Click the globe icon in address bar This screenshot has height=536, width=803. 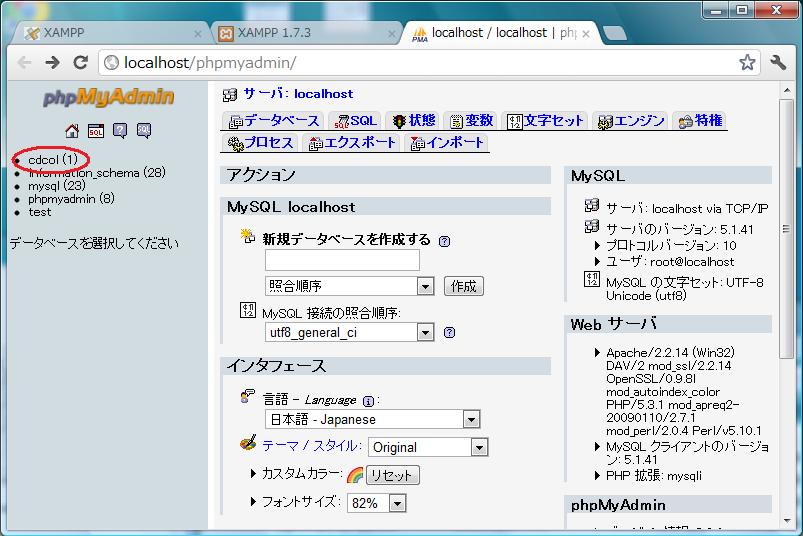click(111, 62)
